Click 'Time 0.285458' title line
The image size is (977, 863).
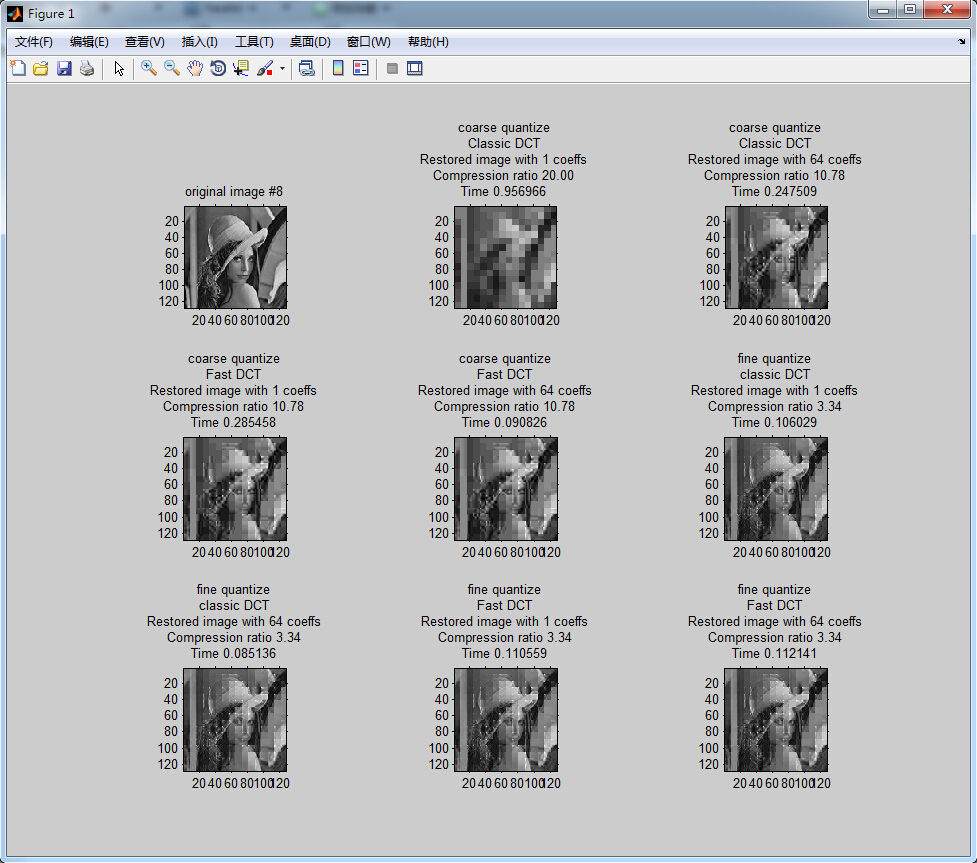[233, 422]
